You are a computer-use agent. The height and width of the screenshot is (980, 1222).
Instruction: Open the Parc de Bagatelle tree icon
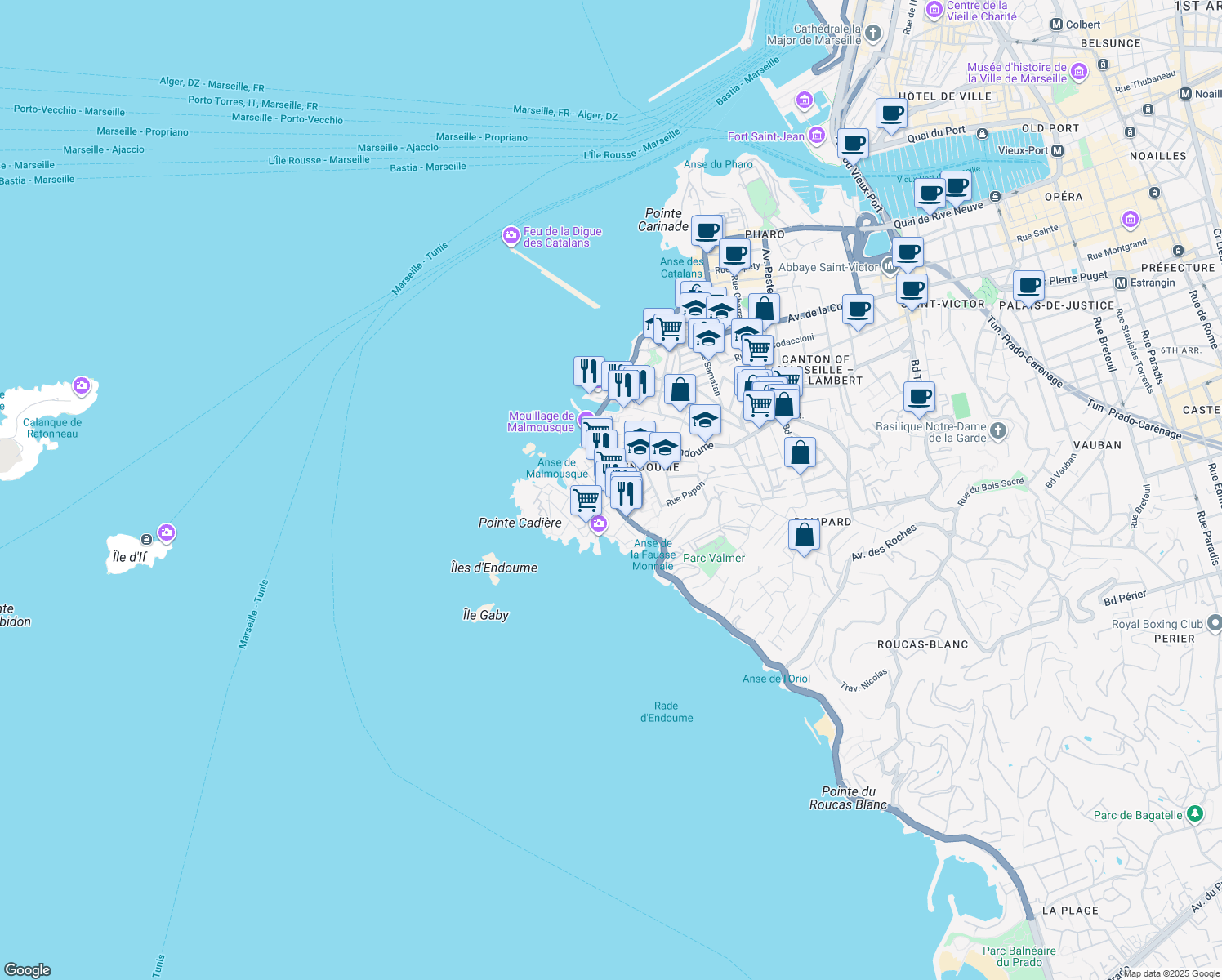click(x=1195, y=814)
